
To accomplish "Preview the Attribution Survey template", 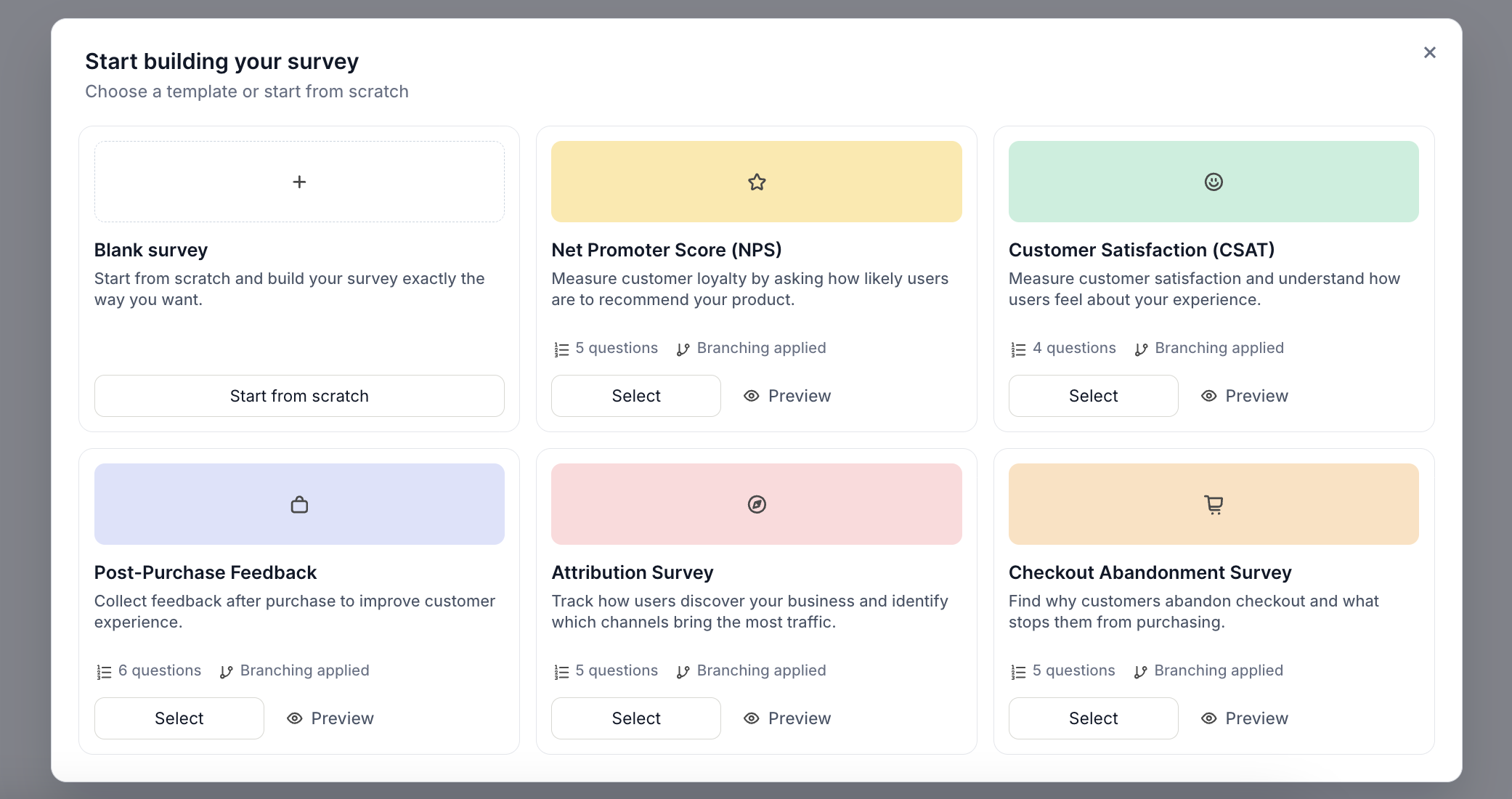I will point(787,718).
